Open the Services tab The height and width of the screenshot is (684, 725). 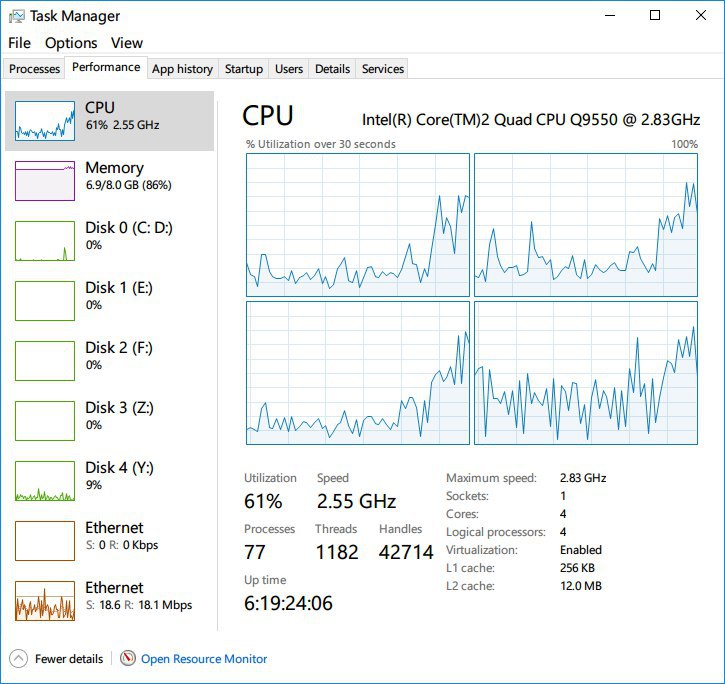click(383, 69)
